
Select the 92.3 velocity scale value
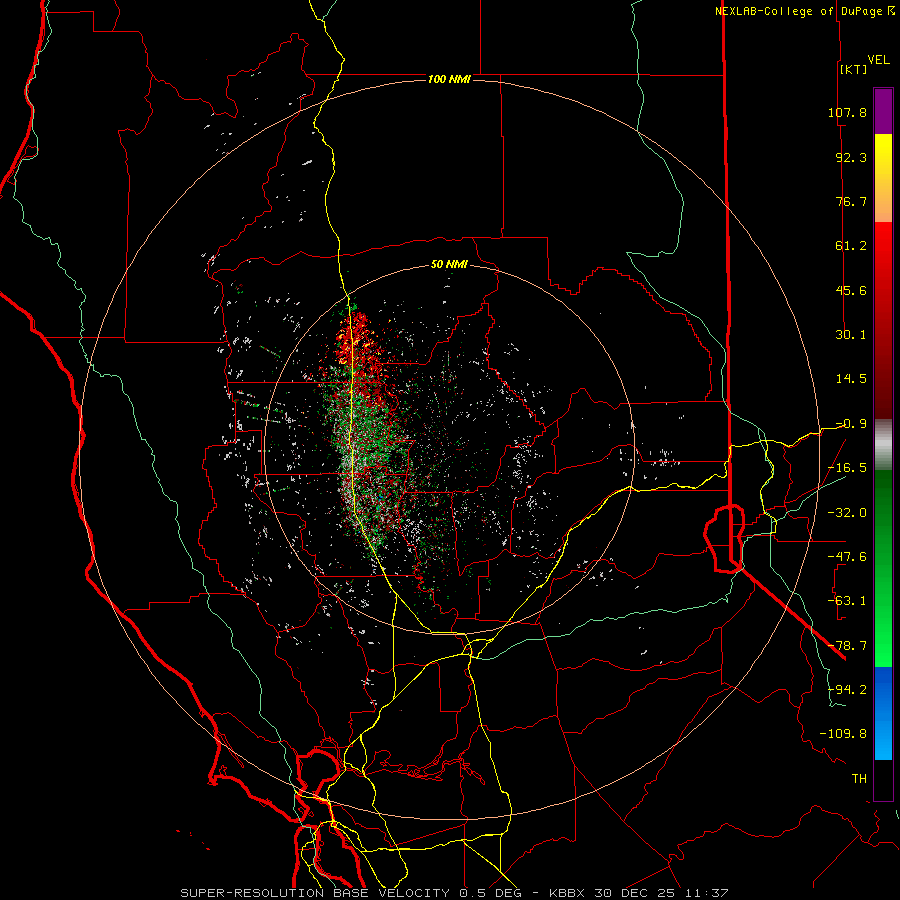[851, 157]
